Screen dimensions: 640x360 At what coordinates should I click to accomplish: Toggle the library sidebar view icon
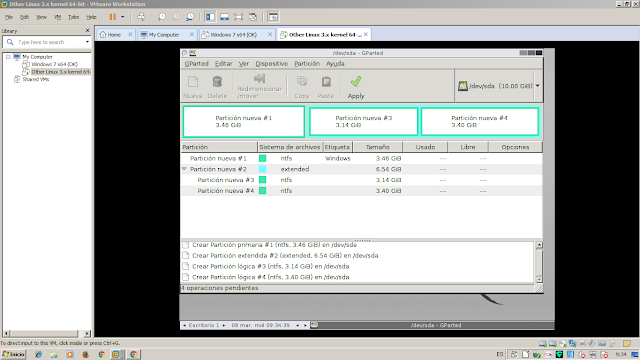tap(210, 17)
